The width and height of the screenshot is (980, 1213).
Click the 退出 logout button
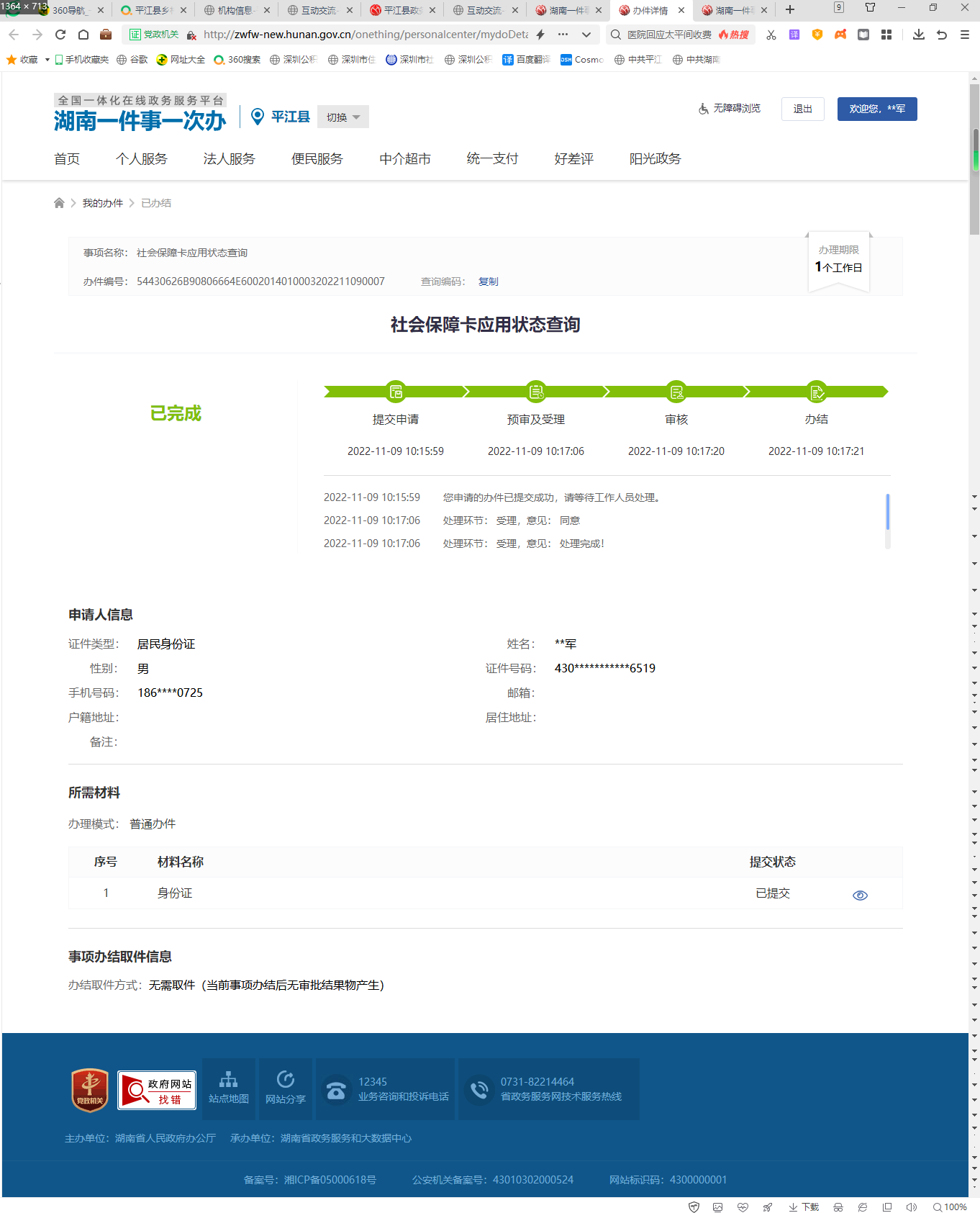click(802, 109)
